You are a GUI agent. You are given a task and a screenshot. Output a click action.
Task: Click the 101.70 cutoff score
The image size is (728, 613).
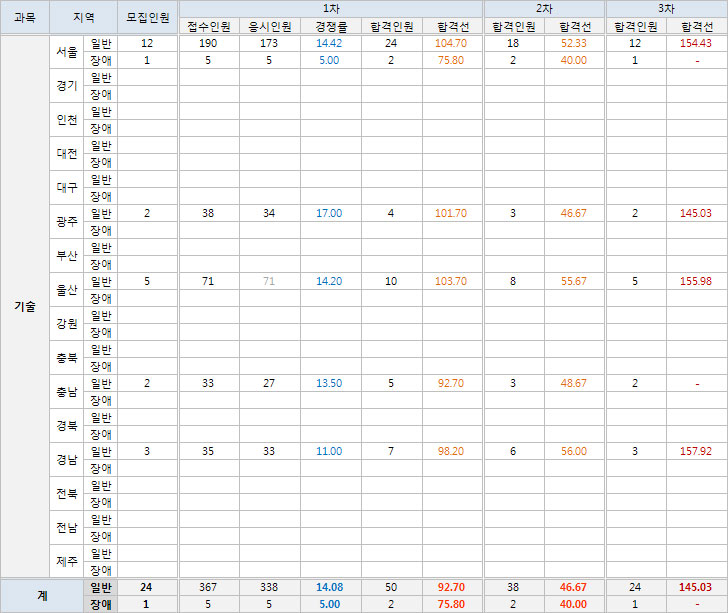pyautogui.click(x=451, y=213)
